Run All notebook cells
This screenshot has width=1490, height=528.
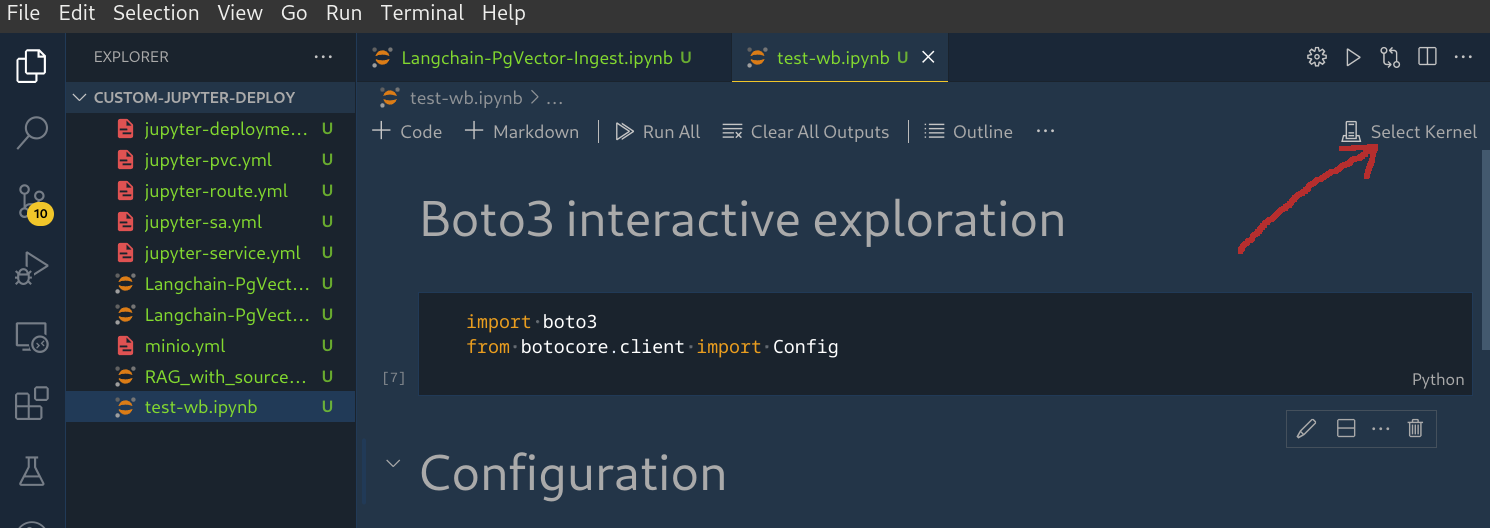pos(657,131)
